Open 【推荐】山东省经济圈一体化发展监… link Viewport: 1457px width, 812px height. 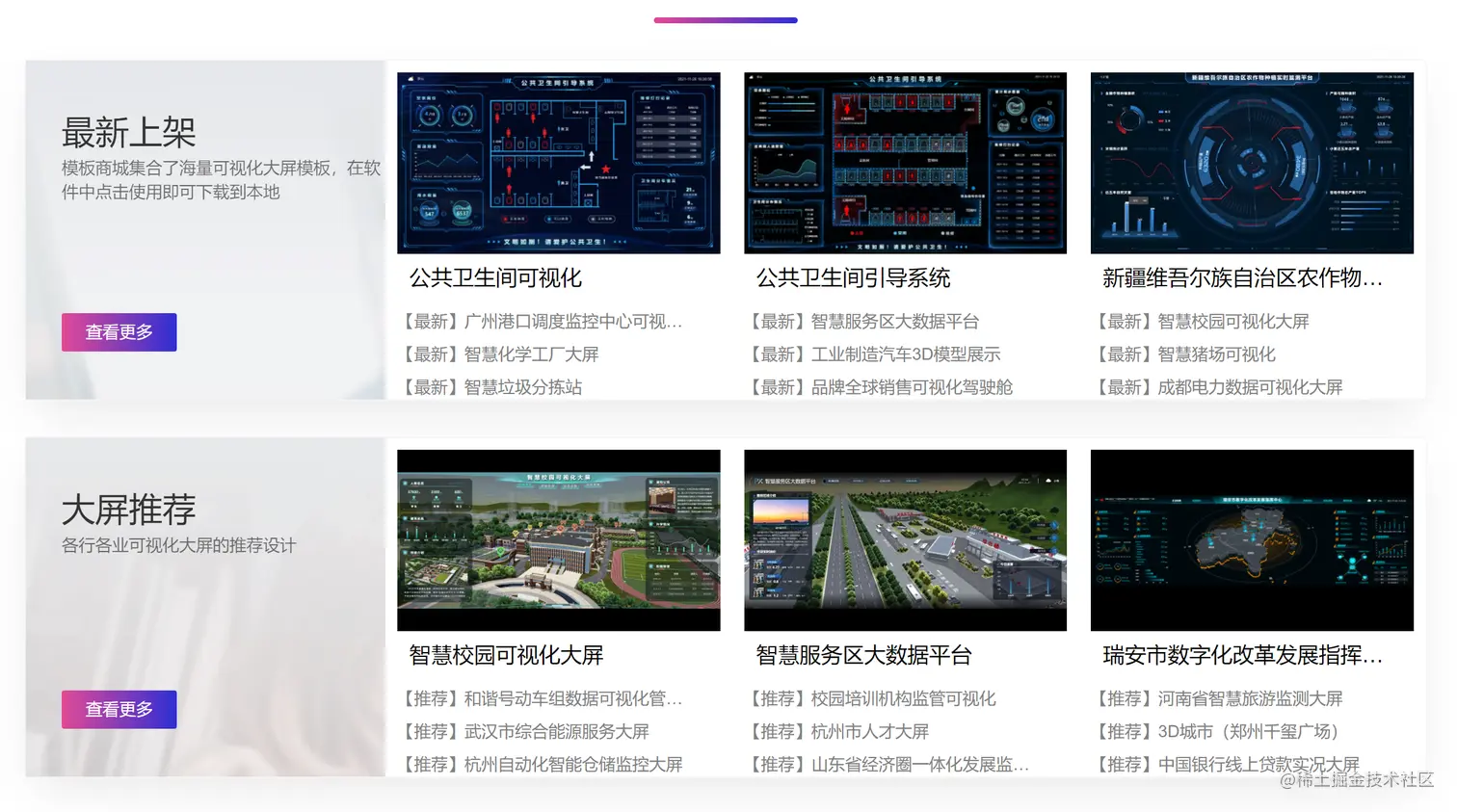click(x=887, y=765)
